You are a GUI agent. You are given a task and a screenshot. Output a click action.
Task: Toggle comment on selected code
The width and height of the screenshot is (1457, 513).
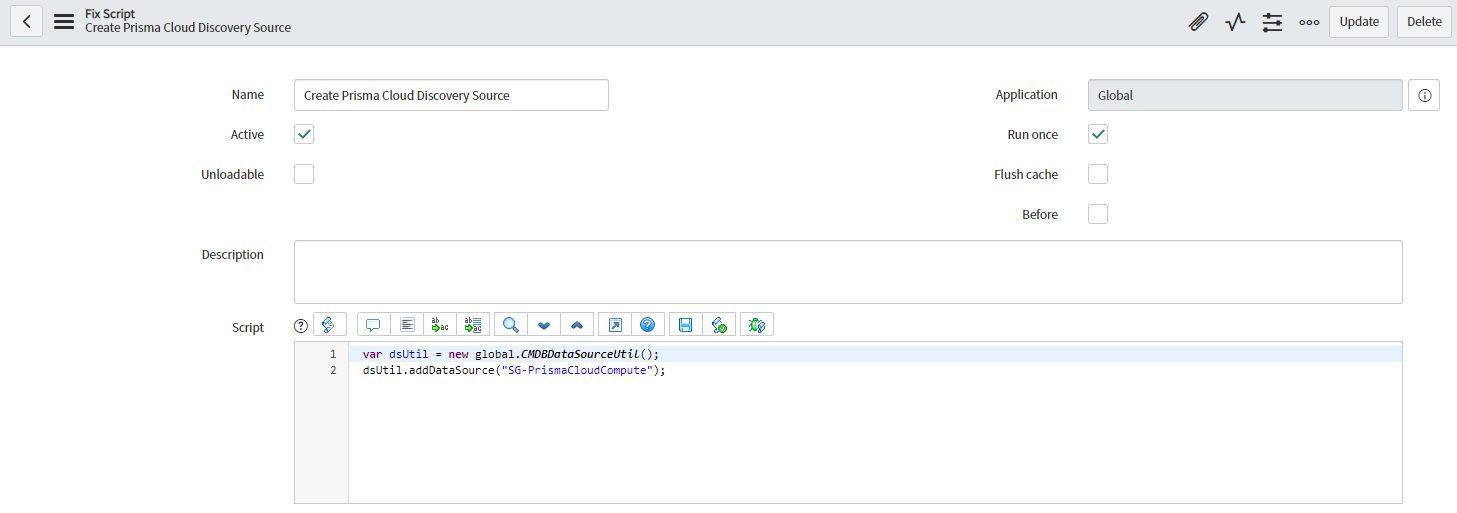(x=374, y=324)
